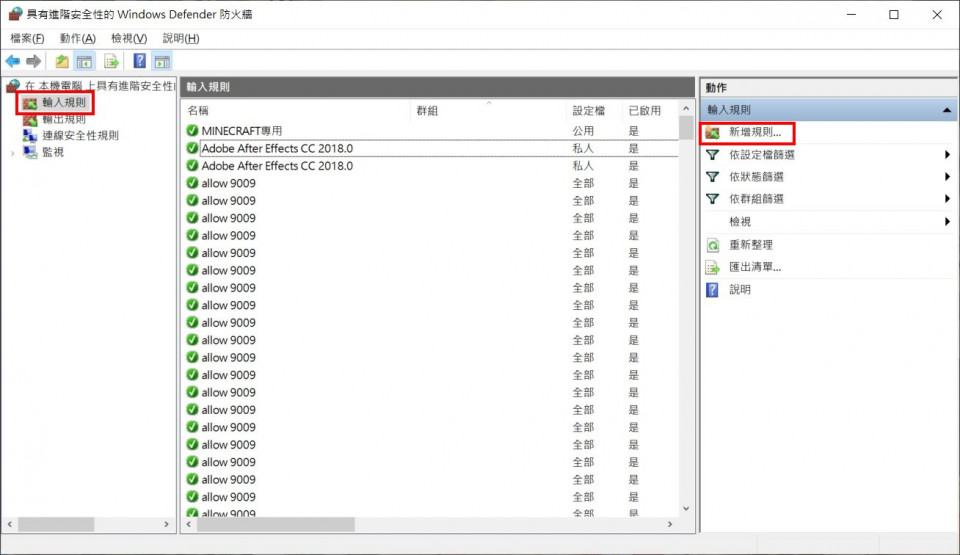Click the Forward arrow toolbar icon
The width and height of the screenshot is (960, 555).
pyautogui.click(x=33, y=61)
